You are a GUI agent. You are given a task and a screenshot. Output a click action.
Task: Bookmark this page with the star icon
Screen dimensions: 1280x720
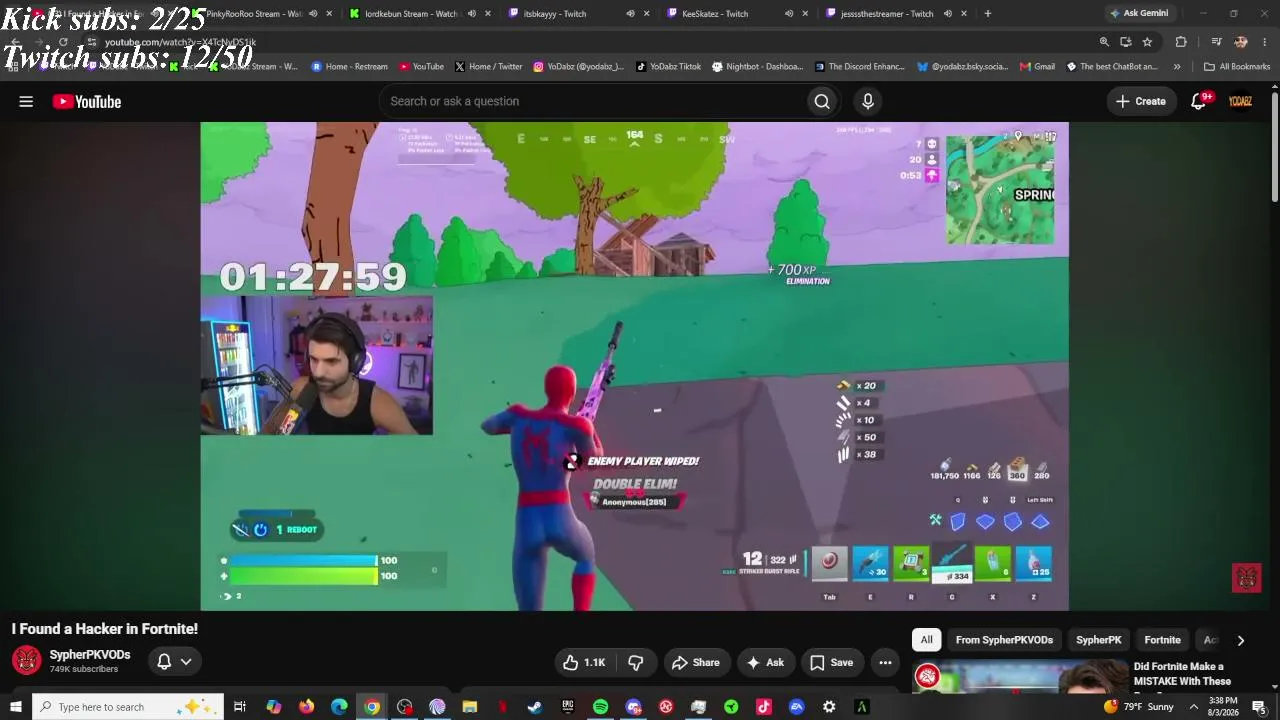pyautogui.click(x=1147, y=42)
